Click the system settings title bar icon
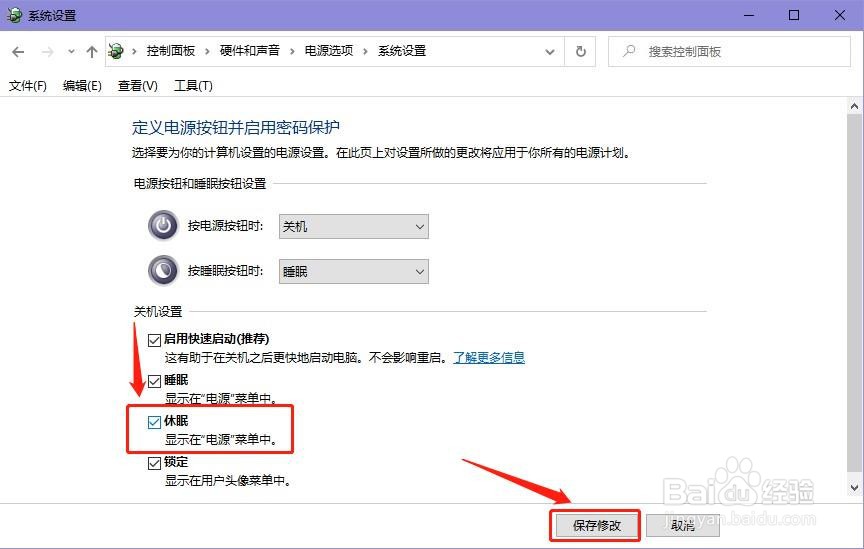 tap(14, 15)
